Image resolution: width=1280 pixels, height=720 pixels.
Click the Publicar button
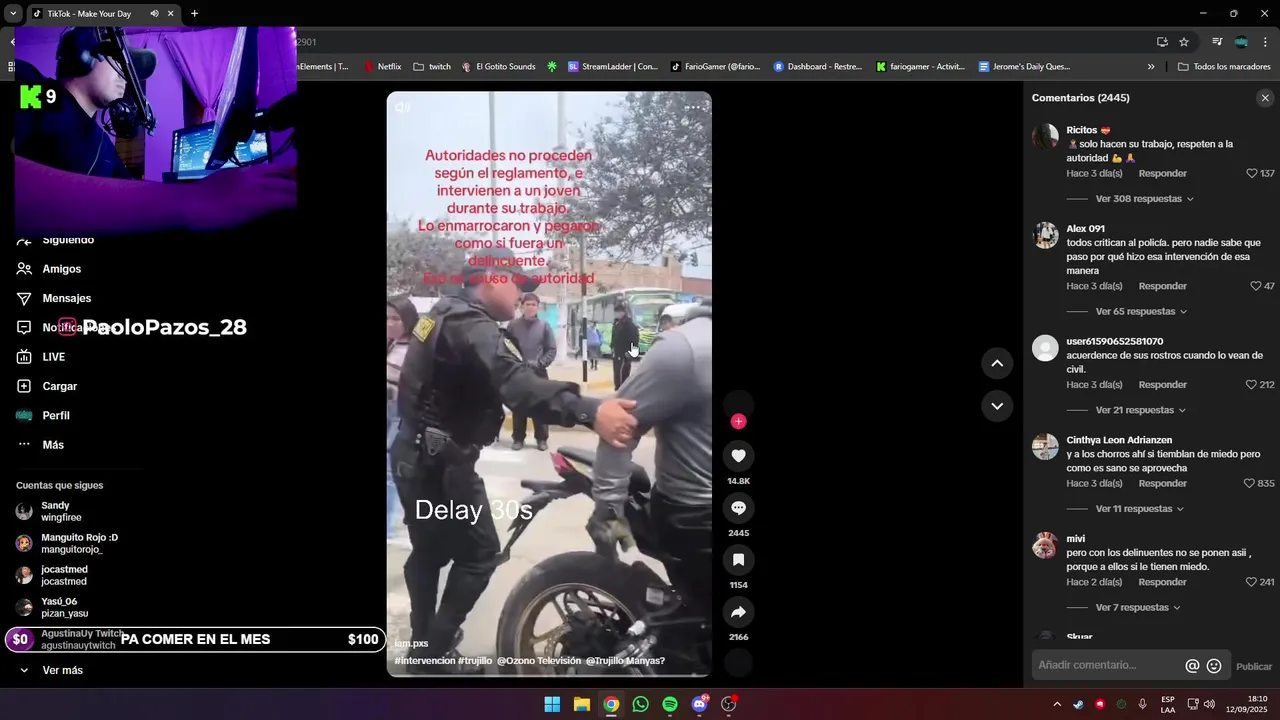(1254, 667)
